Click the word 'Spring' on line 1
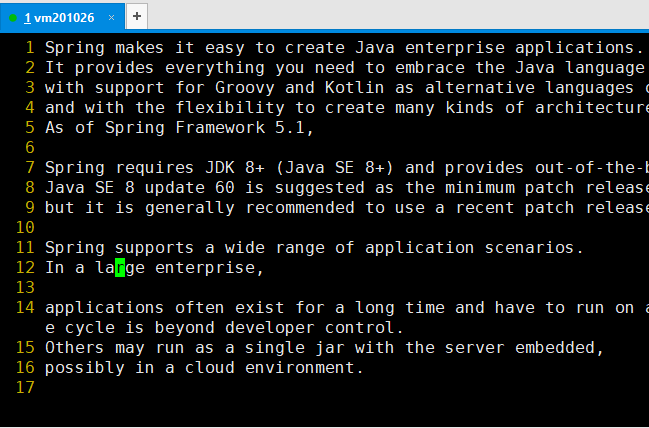Image resolution: width=649 pixels, height=428 pixels. pos(75,48)
